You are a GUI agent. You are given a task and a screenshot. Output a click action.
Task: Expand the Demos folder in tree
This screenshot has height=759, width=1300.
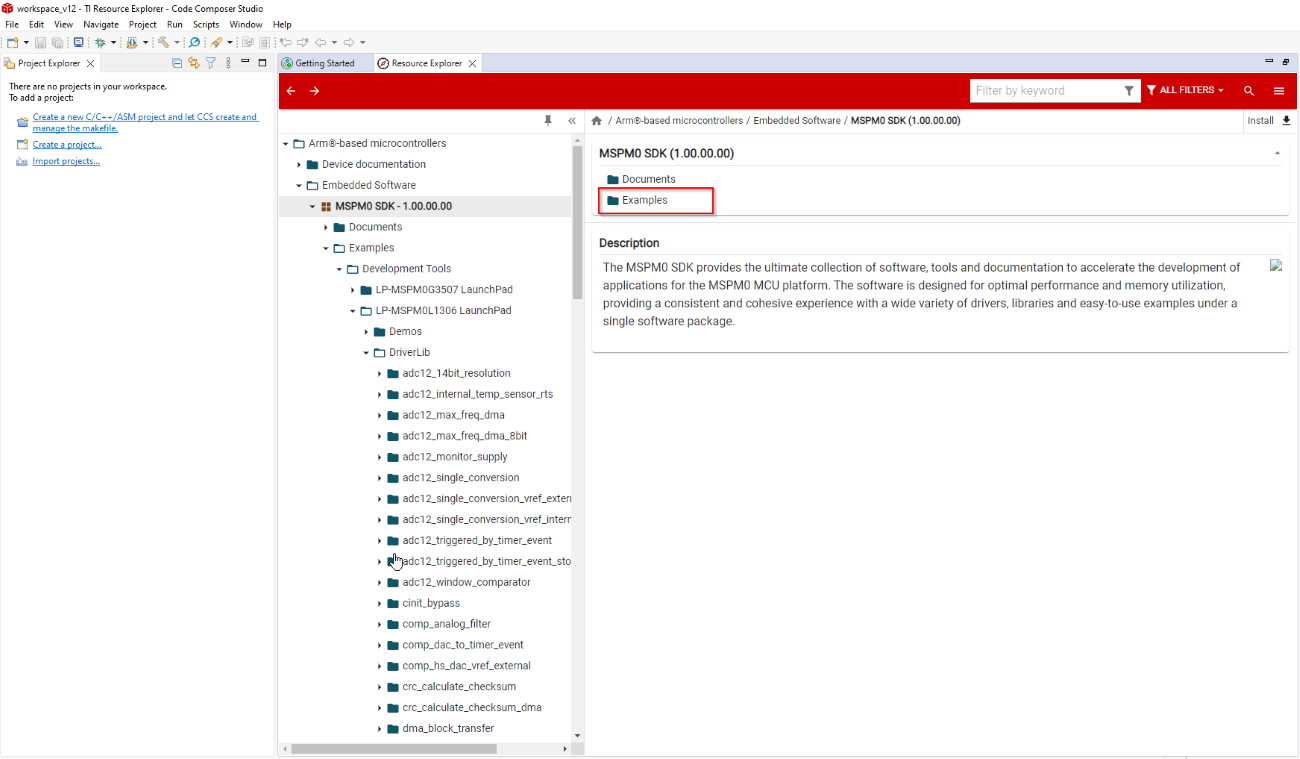(x=367, y=332)
